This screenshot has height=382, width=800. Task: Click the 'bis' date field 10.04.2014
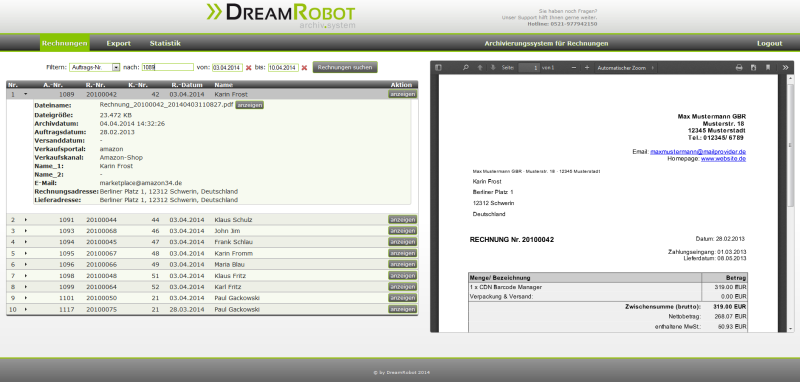tap(283, 67)
